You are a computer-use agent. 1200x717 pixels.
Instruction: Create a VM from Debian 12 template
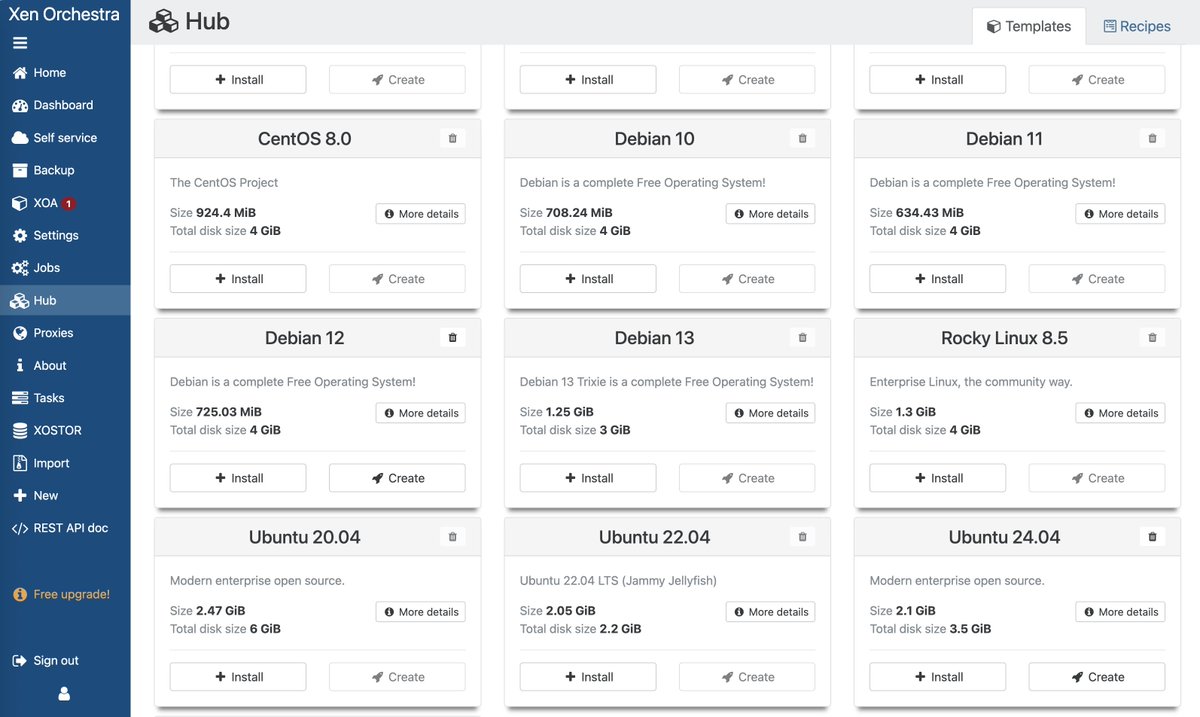coord(397,478)
